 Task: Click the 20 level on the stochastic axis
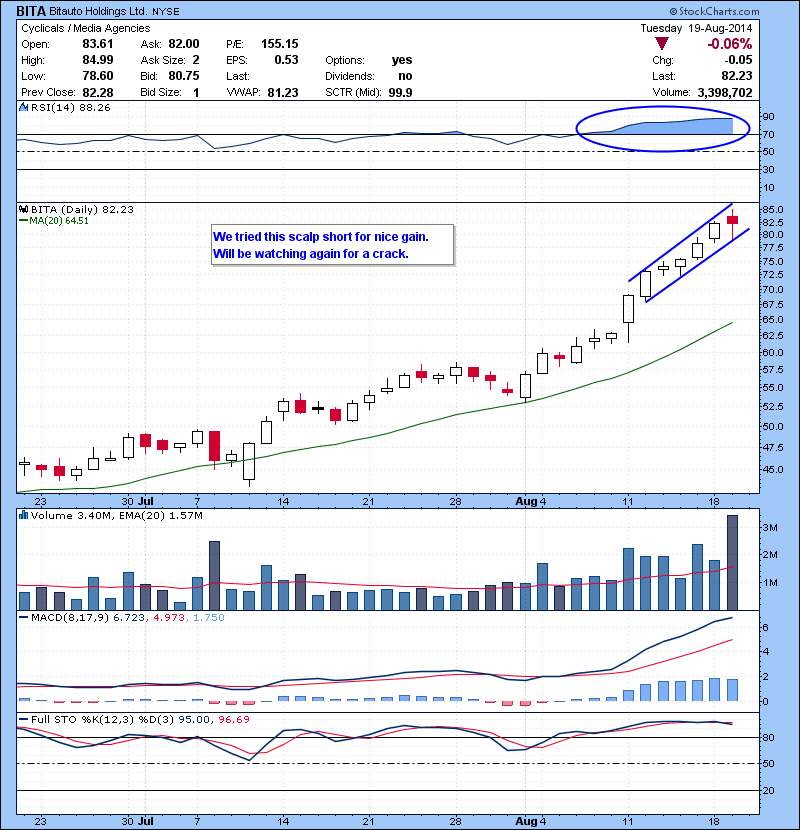pos(768,790)
